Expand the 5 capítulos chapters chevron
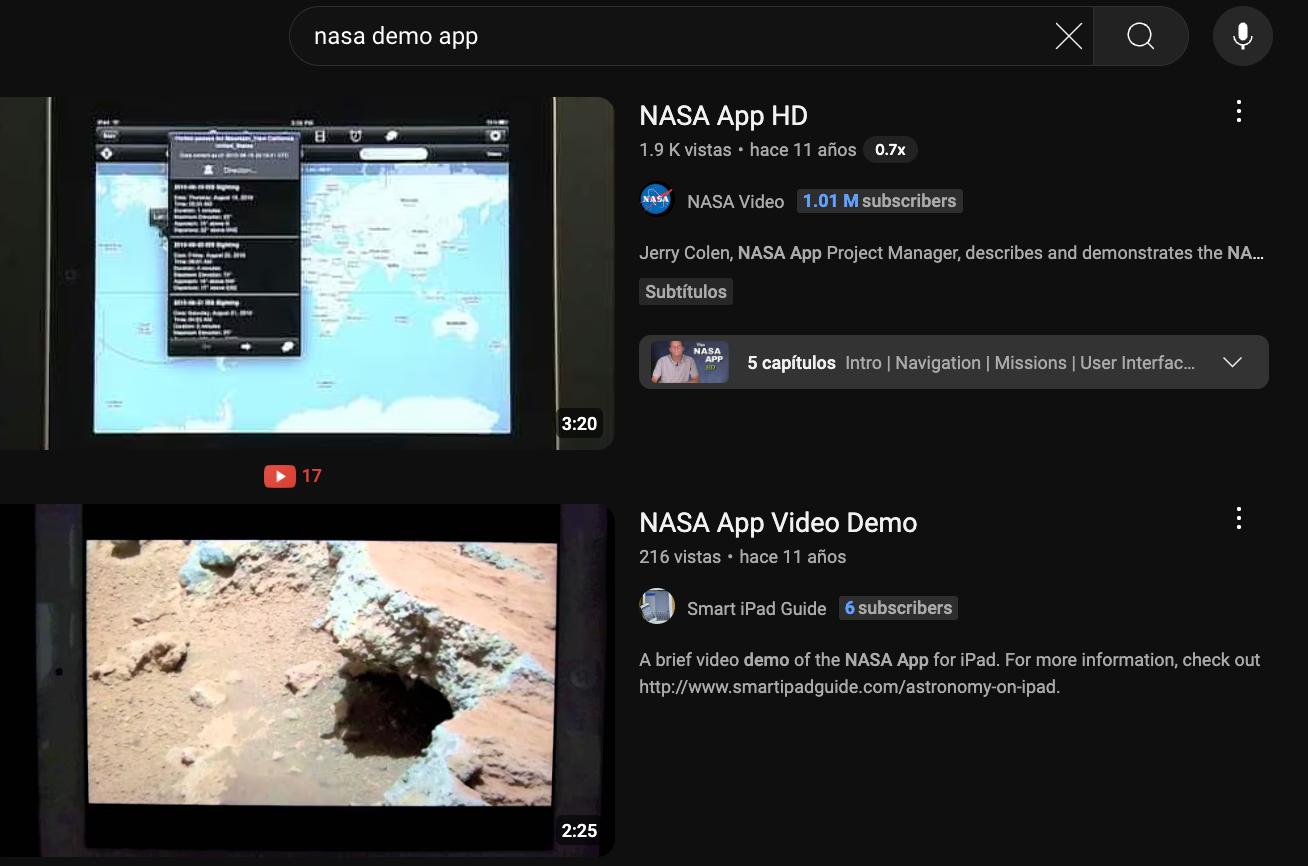 1232,362
